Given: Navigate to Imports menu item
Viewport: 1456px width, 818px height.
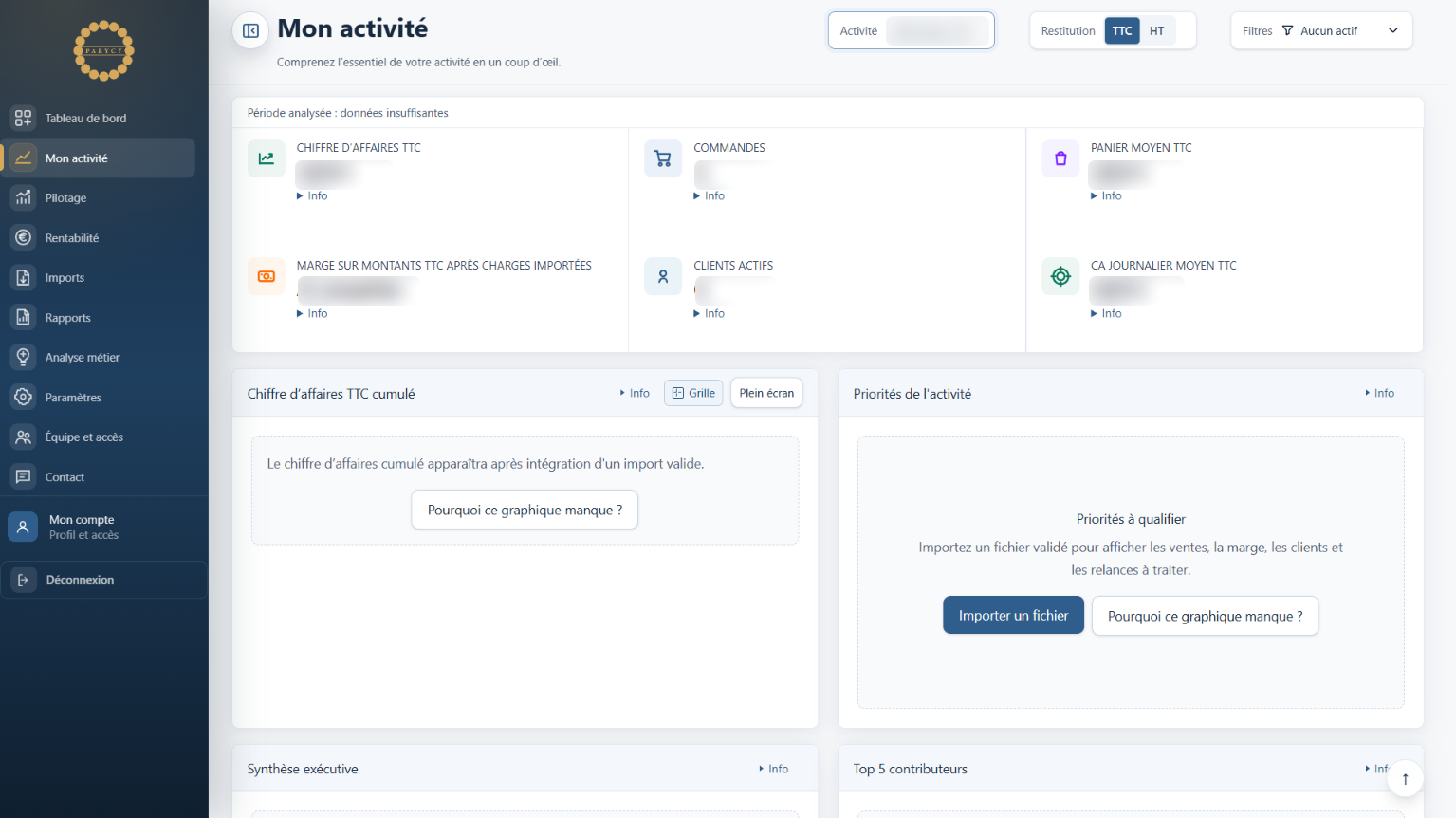Looking at the screenshot, I should [x=99, y=277].
